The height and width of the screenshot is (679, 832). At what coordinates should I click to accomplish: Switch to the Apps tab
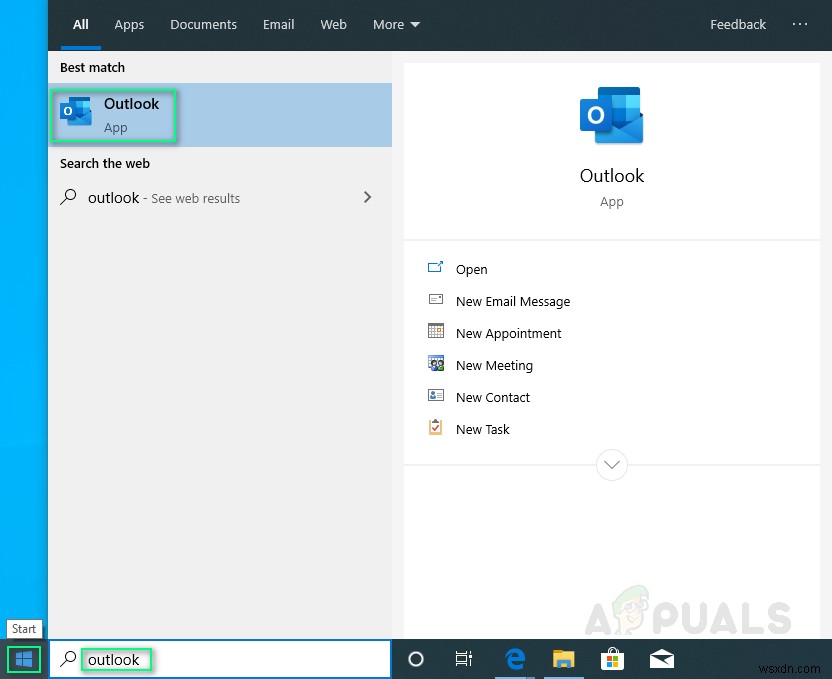(x=129, y=24)
